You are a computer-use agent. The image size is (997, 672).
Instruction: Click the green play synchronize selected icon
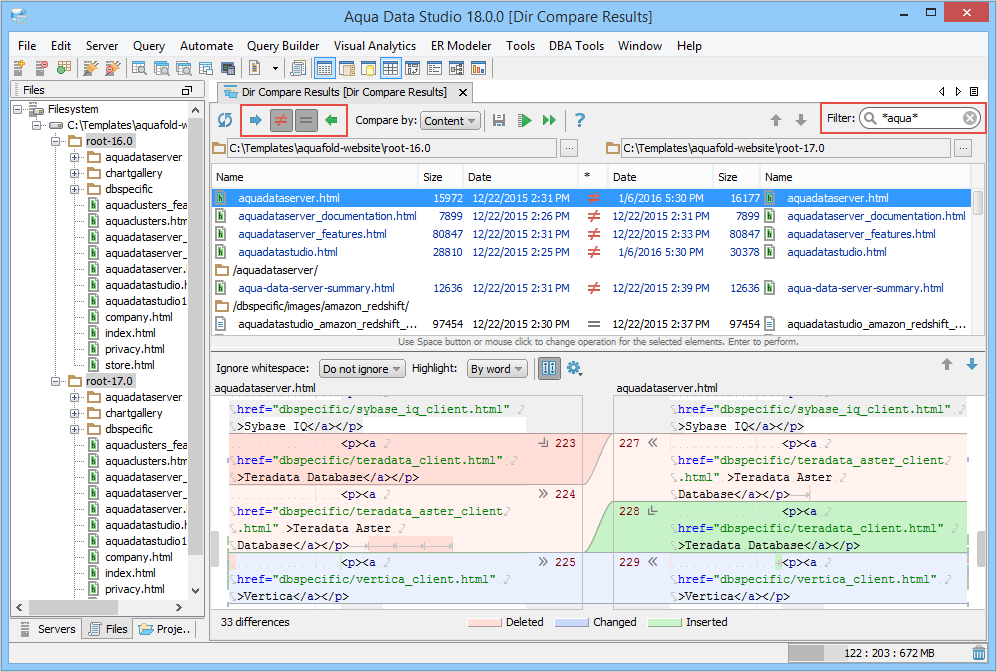click(x=524, y=120)
